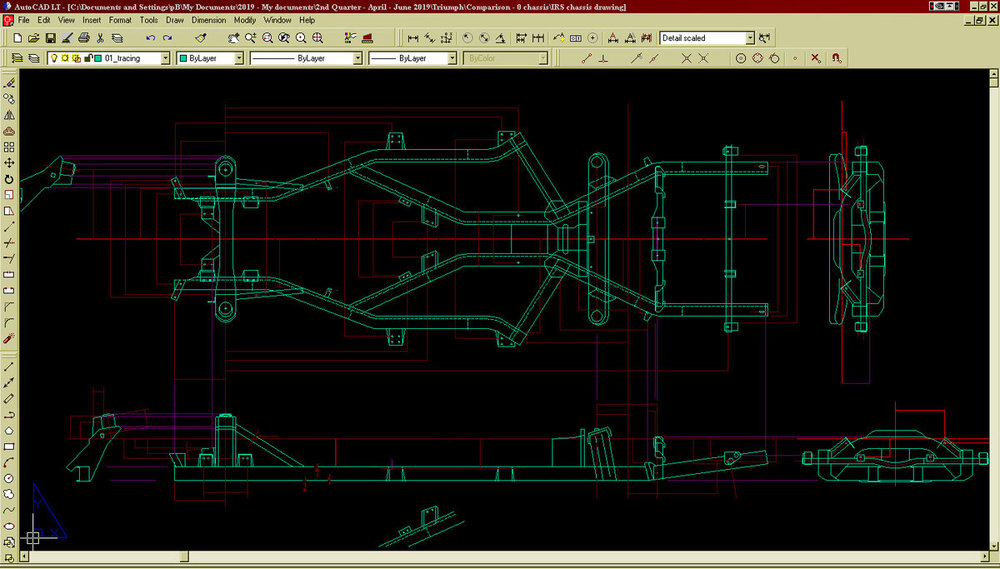The height and width of the screenshot is (569, 1000).
Task: Cut selection with the scissors icon
Action: pyautogui.click(x=100, y=38)
